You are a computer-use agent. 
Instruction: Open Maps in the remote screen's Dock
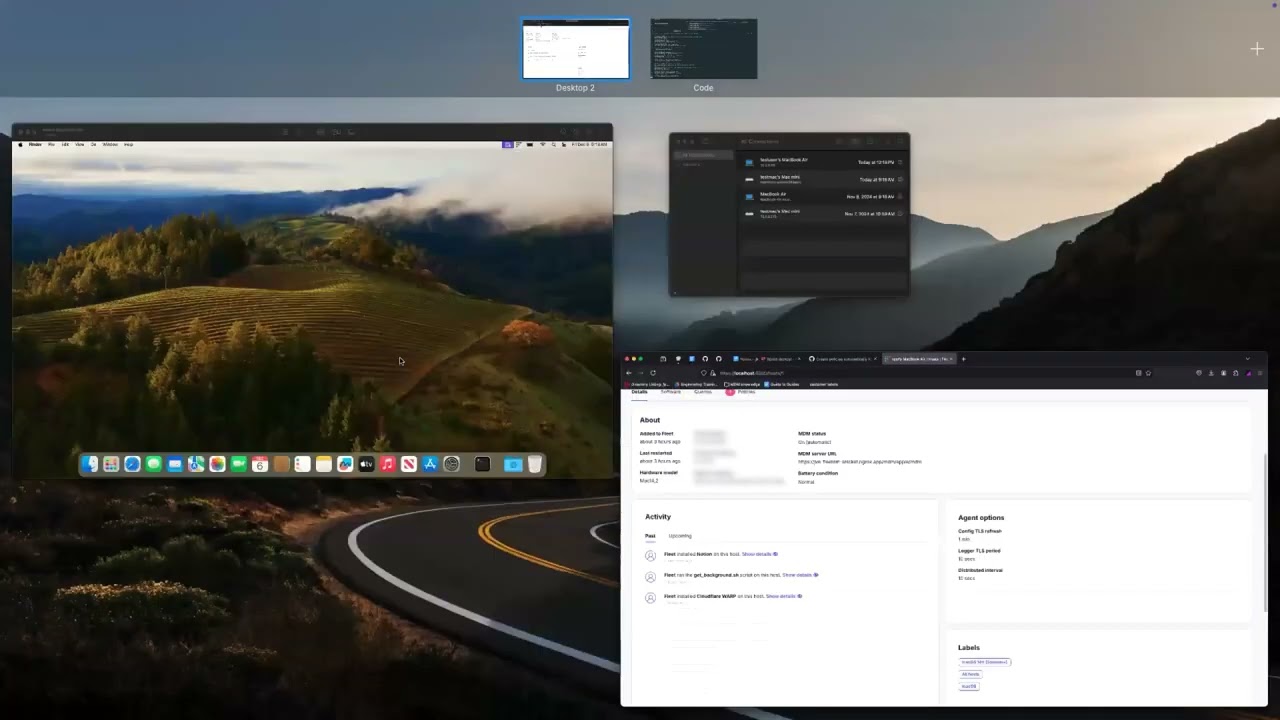[196, 464]
